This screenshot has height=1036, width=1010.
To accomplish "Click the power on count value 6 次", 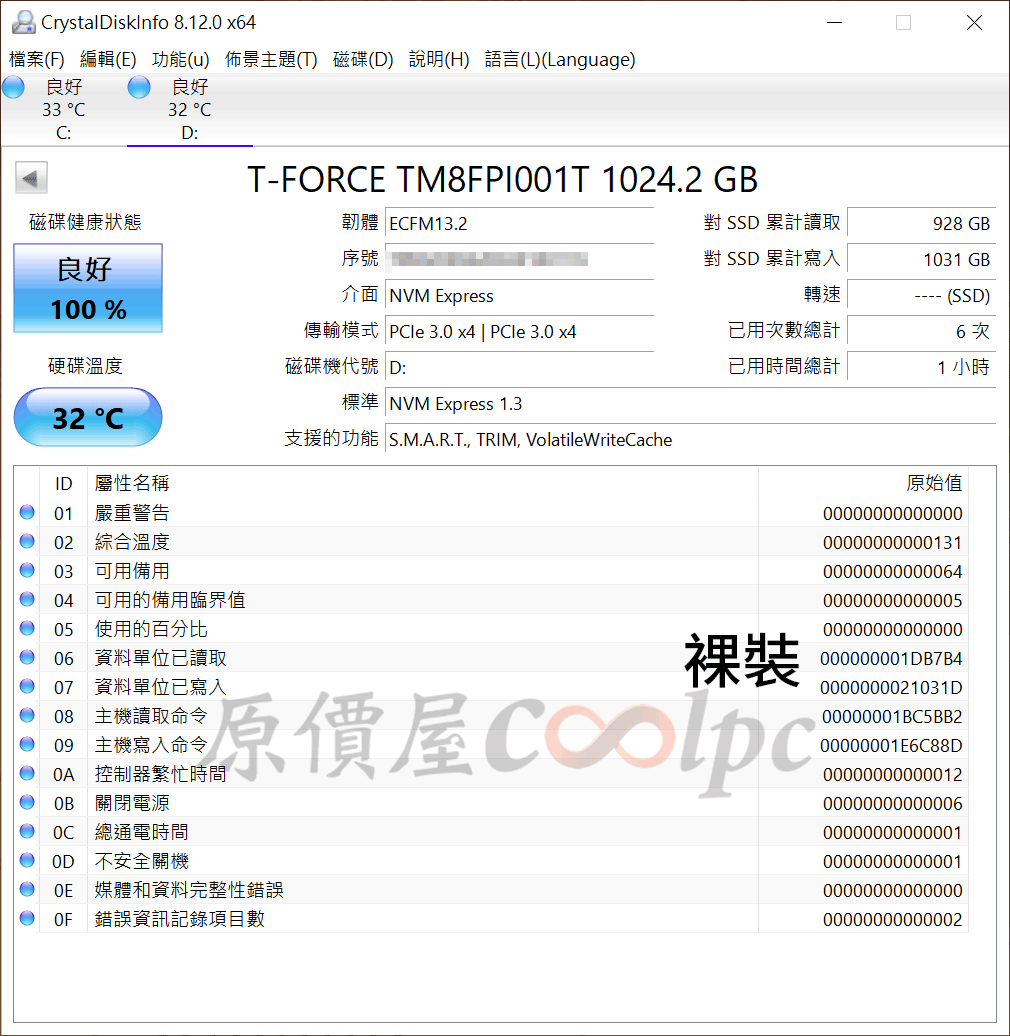I will coord(921,331).
